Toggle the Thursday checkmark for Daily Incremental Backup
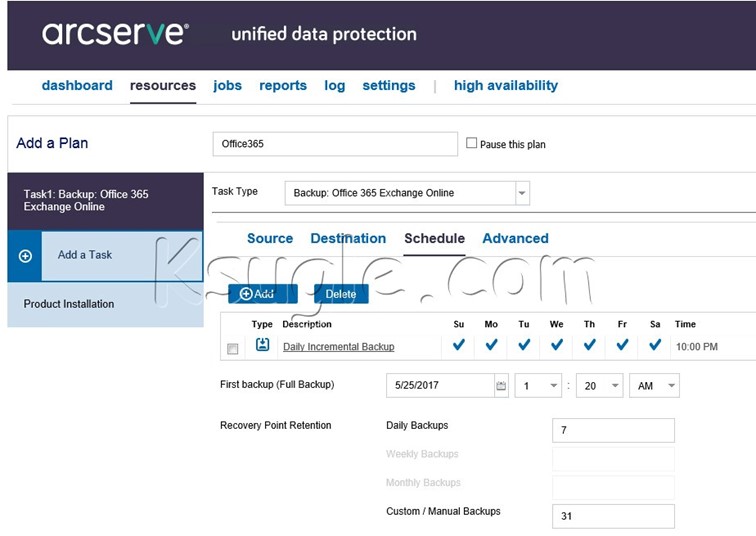Screen dimensions: 756x536 pyautogui.click(x=589, y=345)
